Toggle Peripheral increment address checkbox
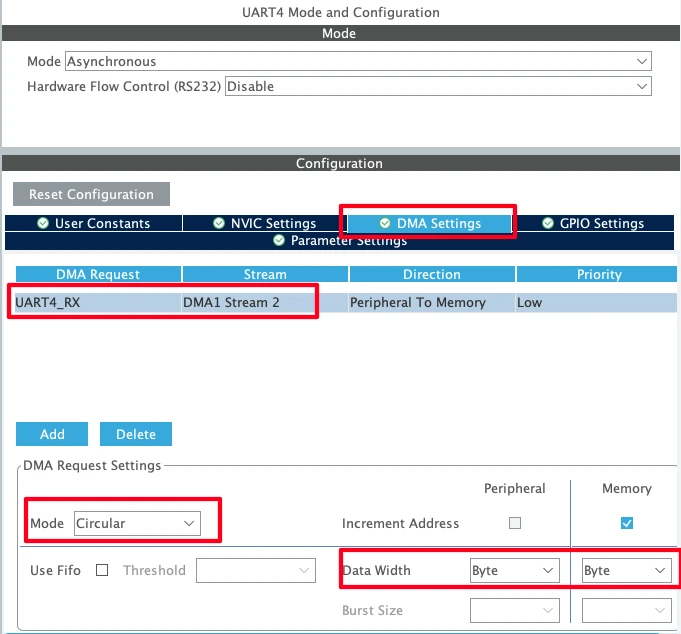The width and height of the screenshot is (681, 634). coord(515,523)
